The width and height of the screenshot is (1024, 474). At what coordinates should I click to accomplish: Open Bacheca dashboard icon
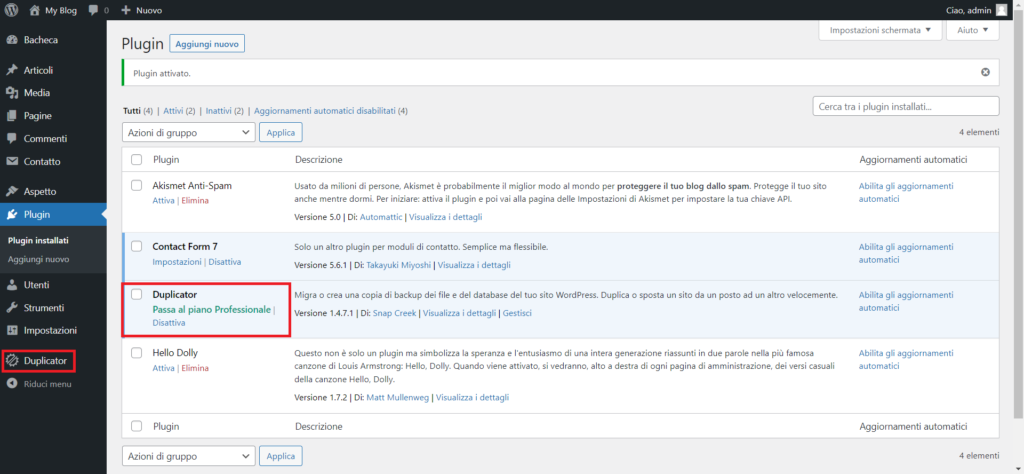(12, 40)
